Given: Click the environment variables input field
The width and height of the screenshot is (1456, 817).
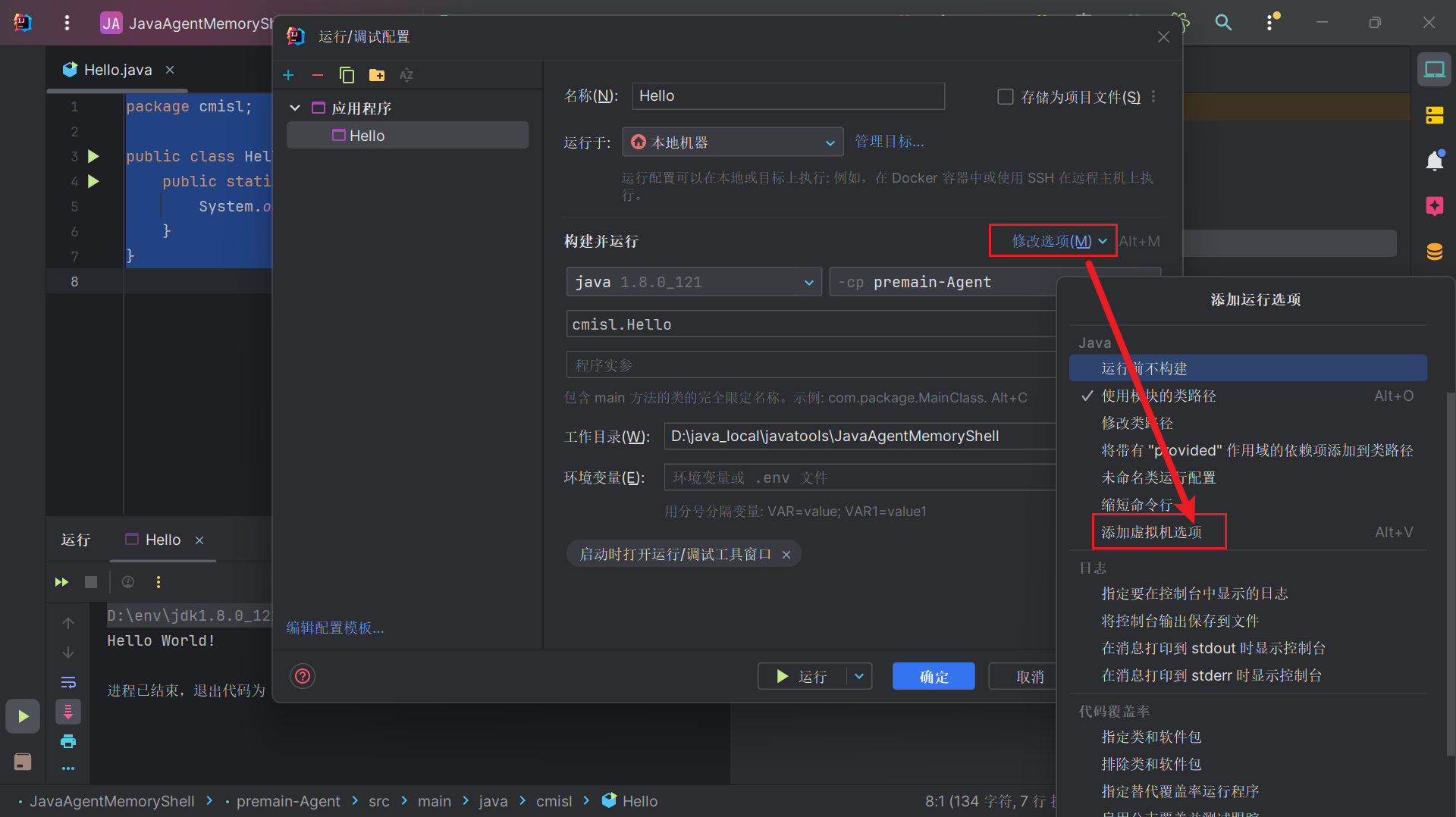Looking at the screenshot, I should (860, 477).
